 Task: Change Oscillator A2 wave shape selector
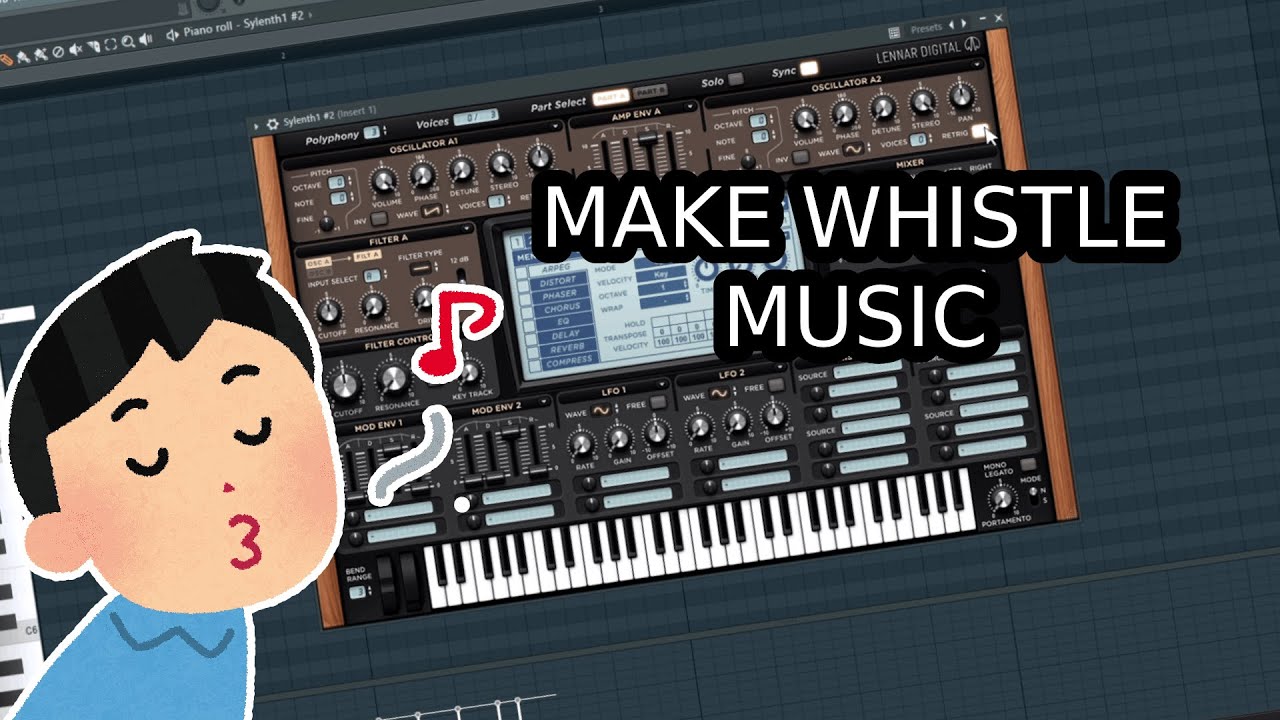853,149
